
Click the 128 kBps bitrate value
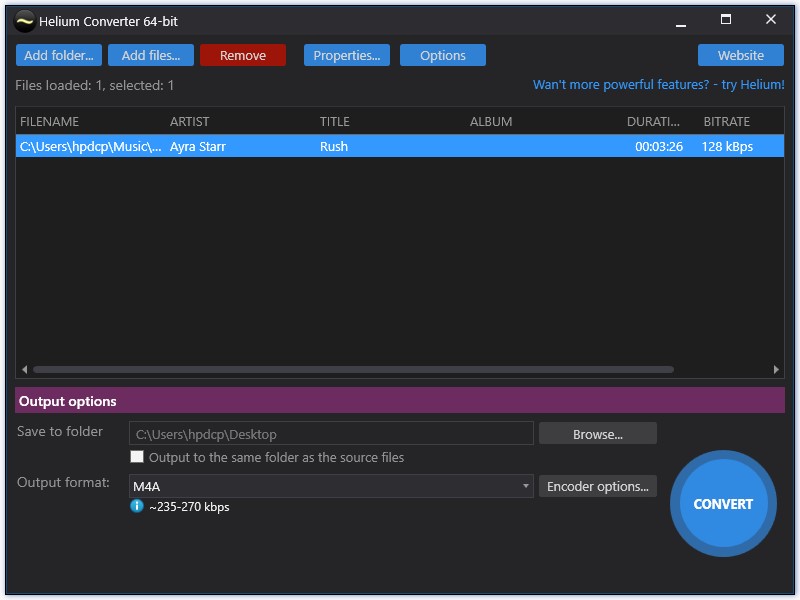(x=727, y=146)
